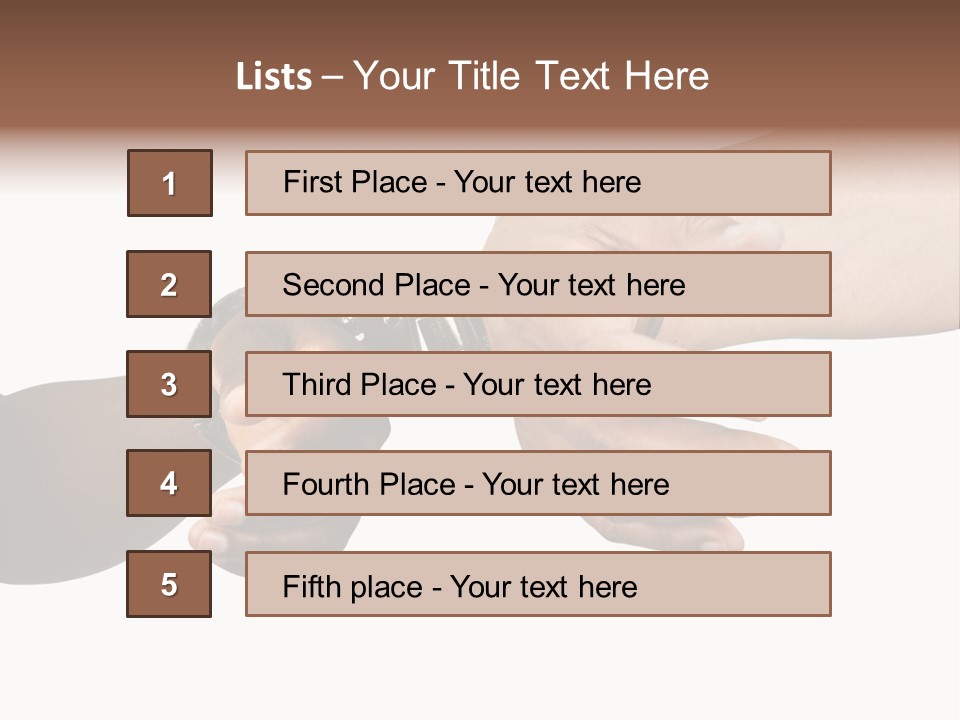The height and width of the screenshot is (720, 960).
Task: Click the blank area below the list
Action: tap(480, 670)
